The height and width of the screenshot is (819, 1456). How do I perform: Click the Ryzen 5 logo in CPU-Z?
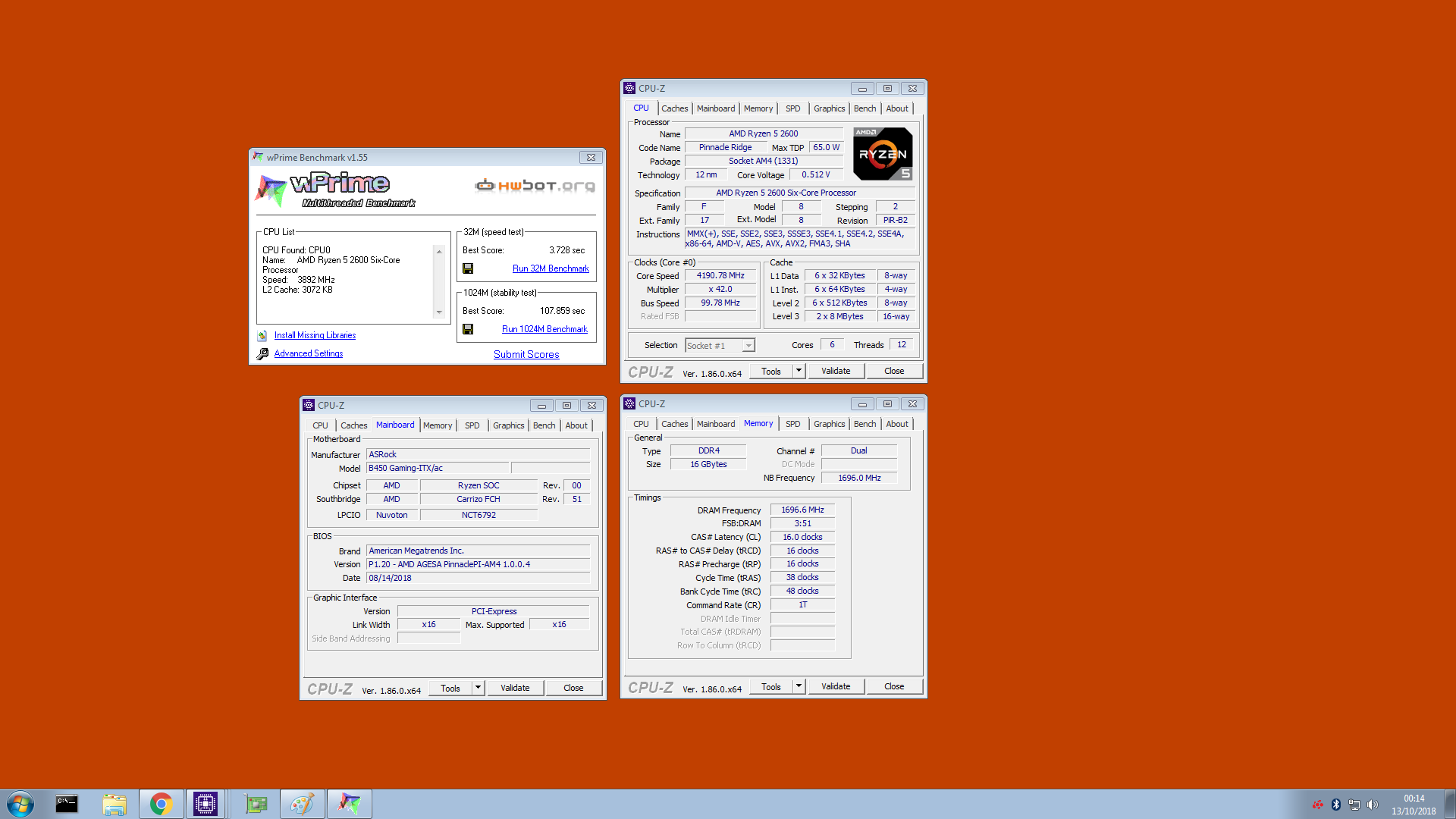[x=883, y=153]
